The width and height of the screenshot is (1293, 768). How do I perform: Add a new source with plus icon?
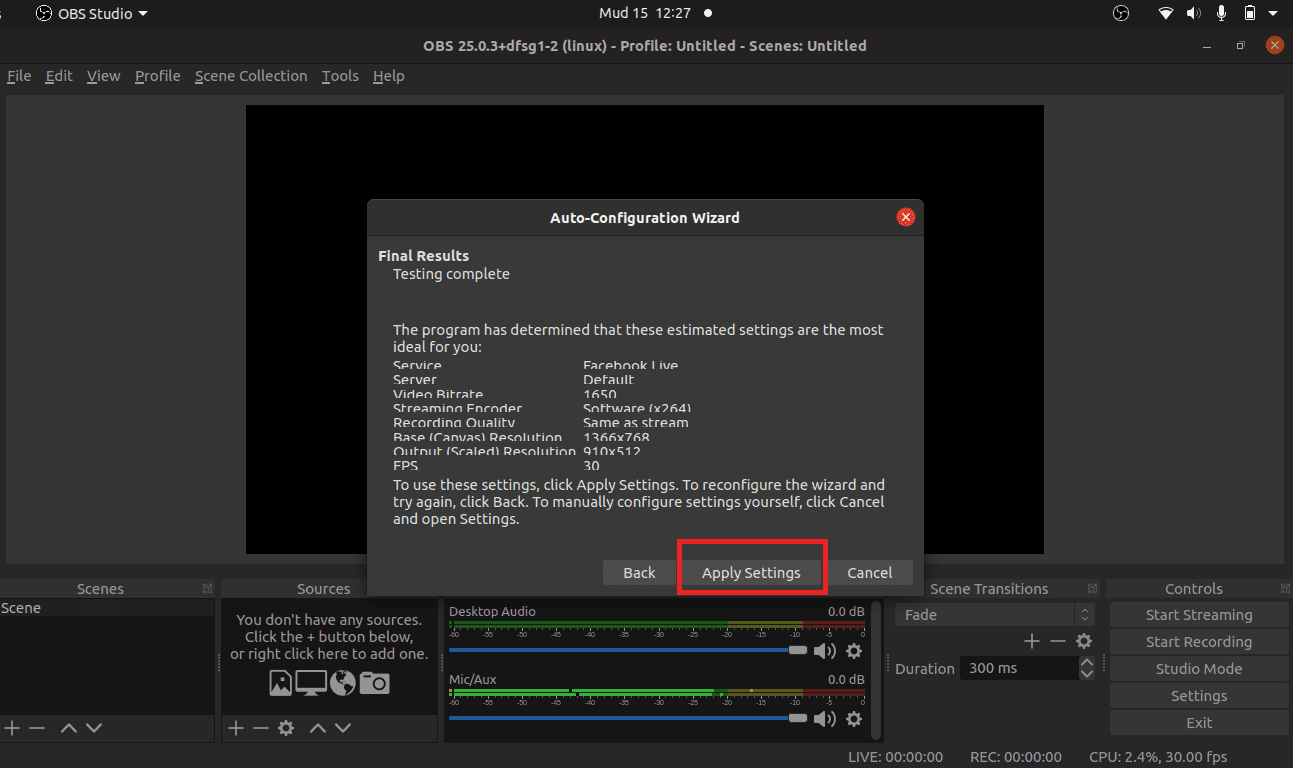pyautogui.click(x=236, y=728)
